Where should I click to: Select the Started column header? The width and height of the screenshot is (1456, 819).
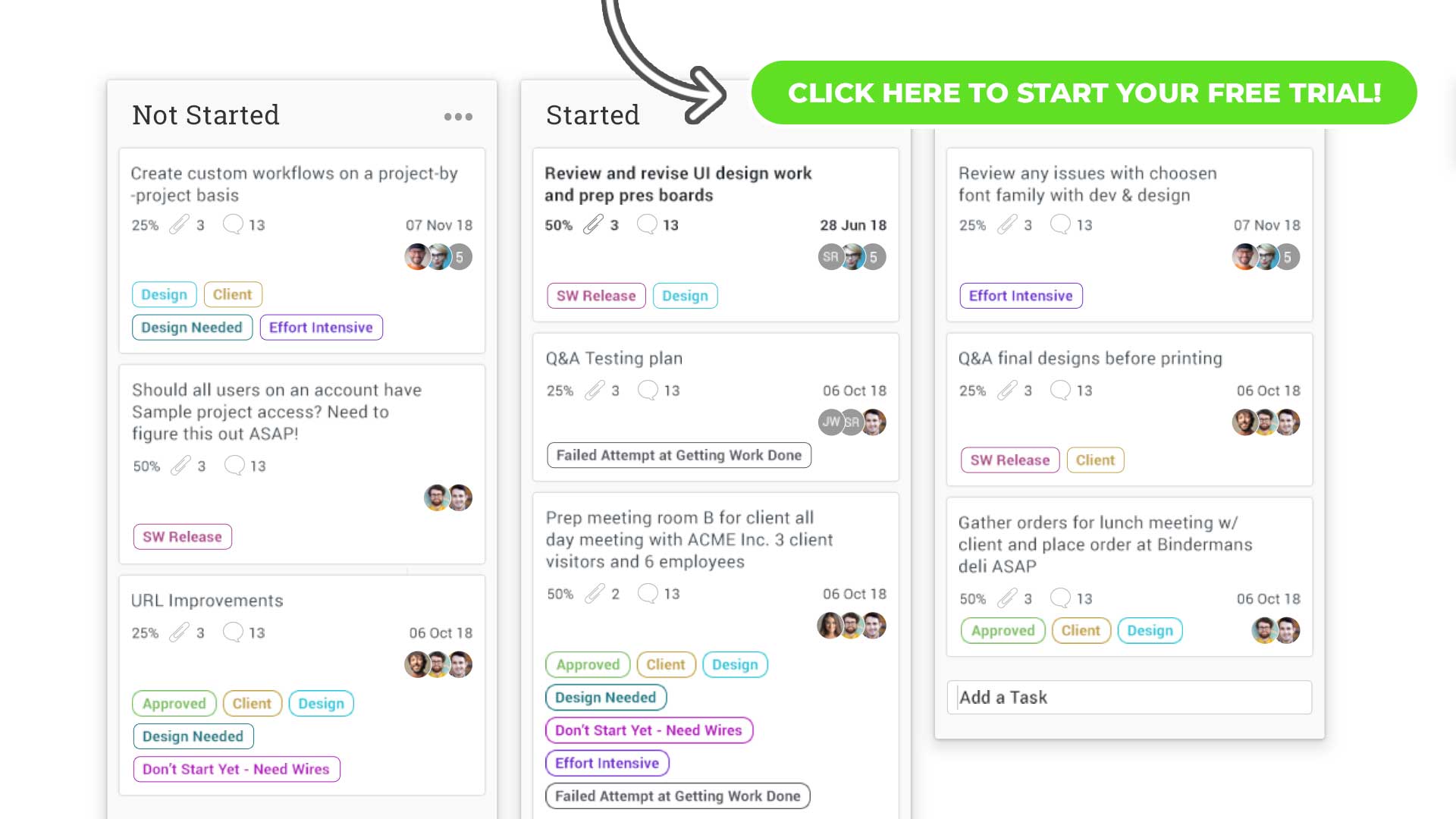pos(592,114)
